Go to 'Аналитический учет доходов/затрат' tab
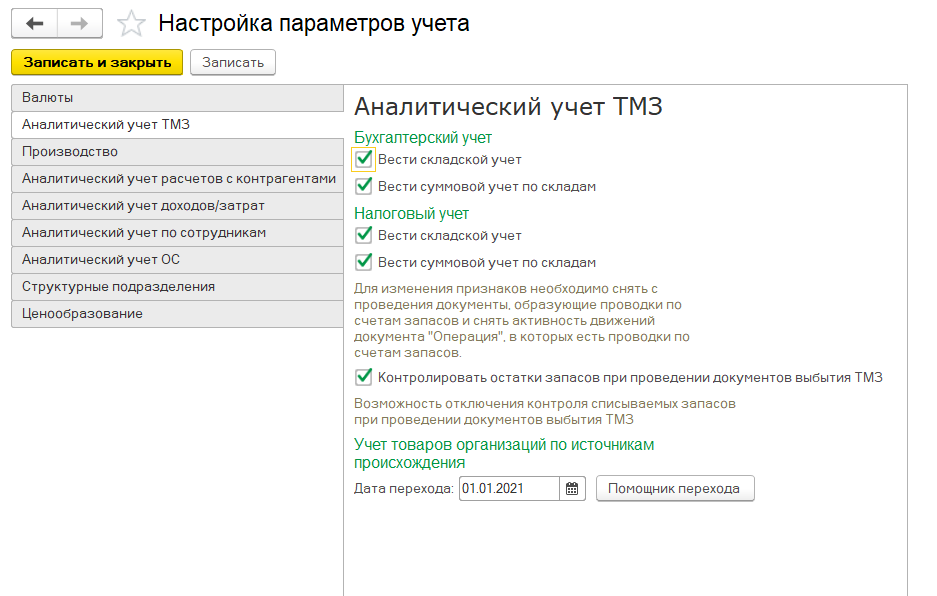The image size is (937, 596). coord(176,206)
